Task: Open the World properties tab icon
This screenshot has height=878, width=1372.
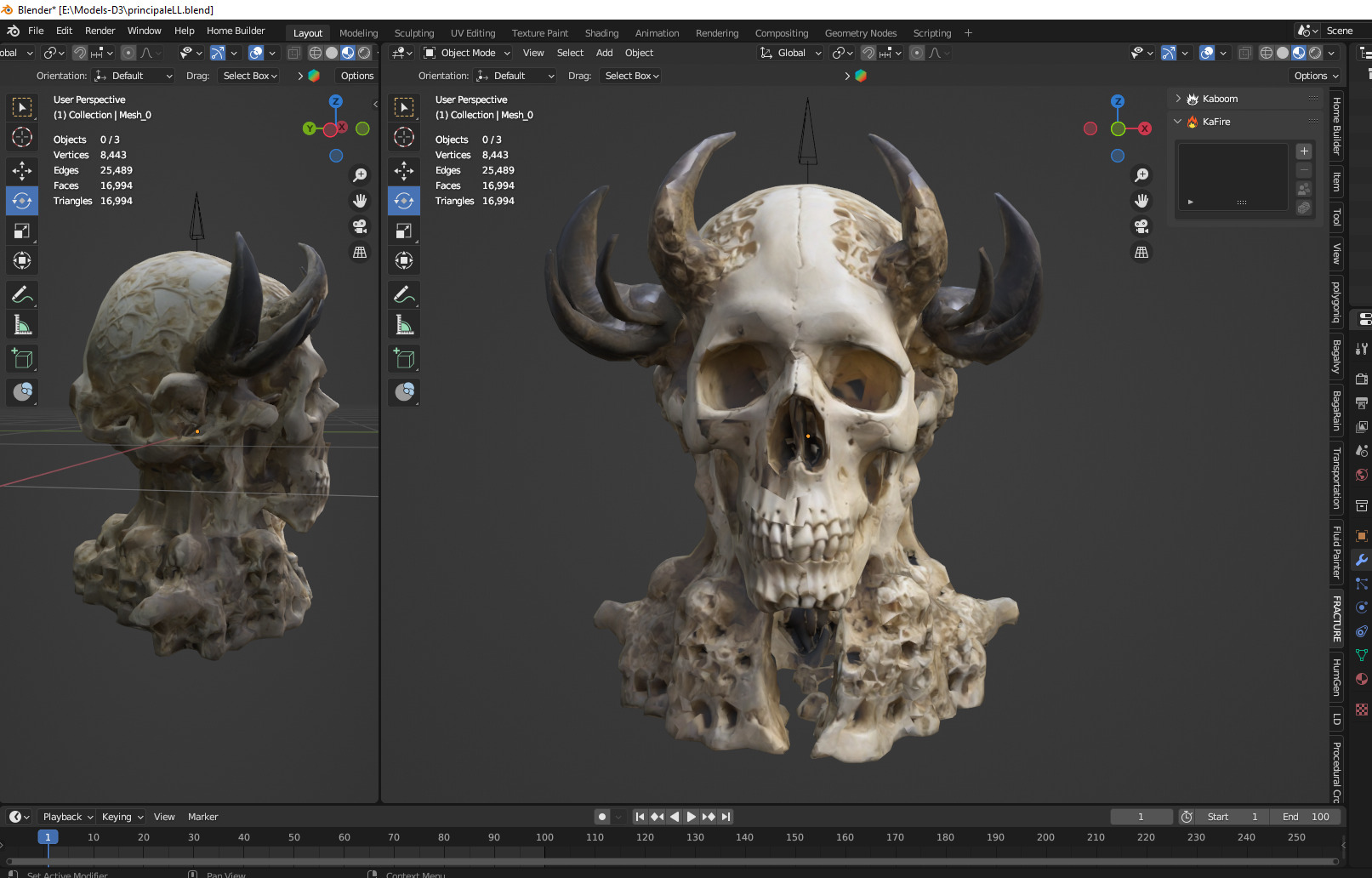Action: click(x=1362, y=475)
